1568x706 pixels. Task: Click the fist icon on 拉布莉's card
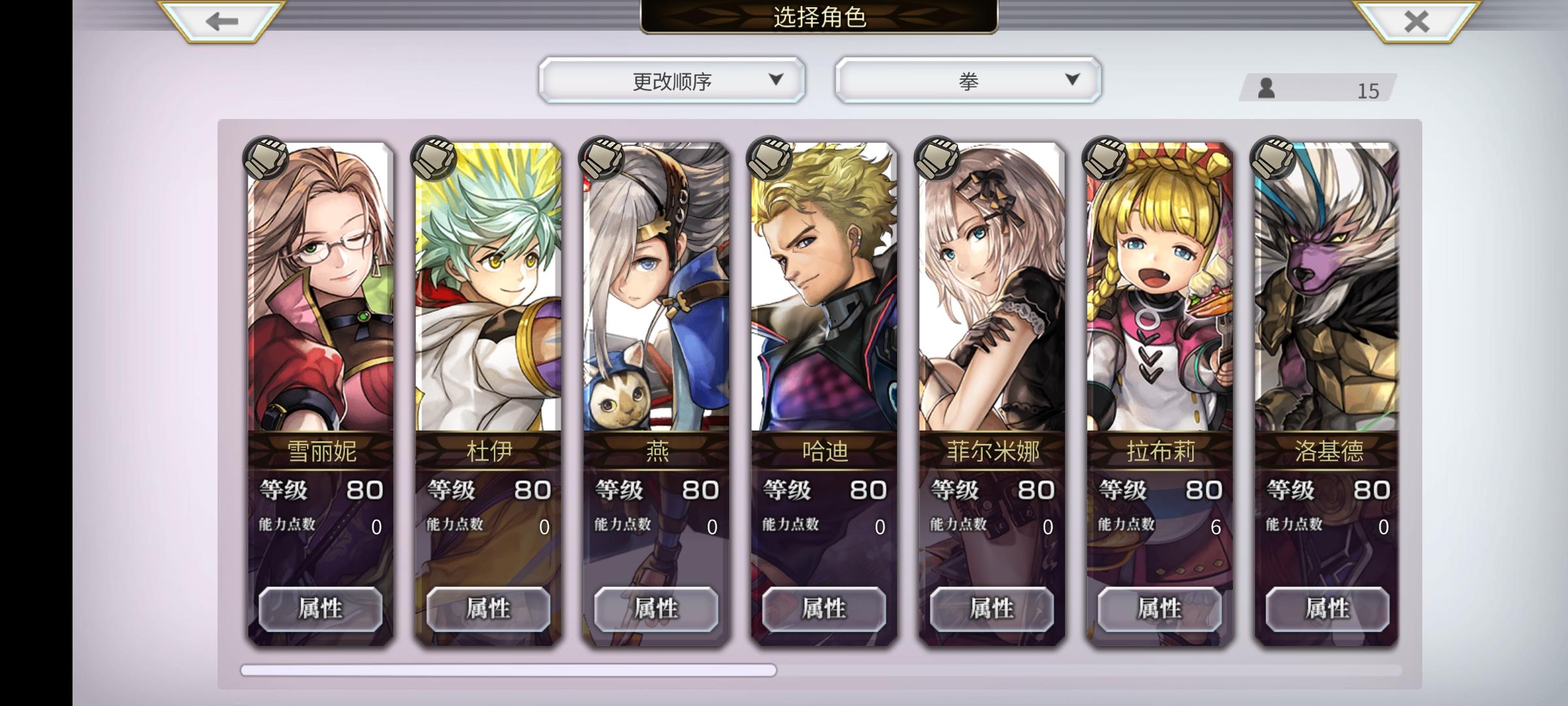coord(1105,158)
